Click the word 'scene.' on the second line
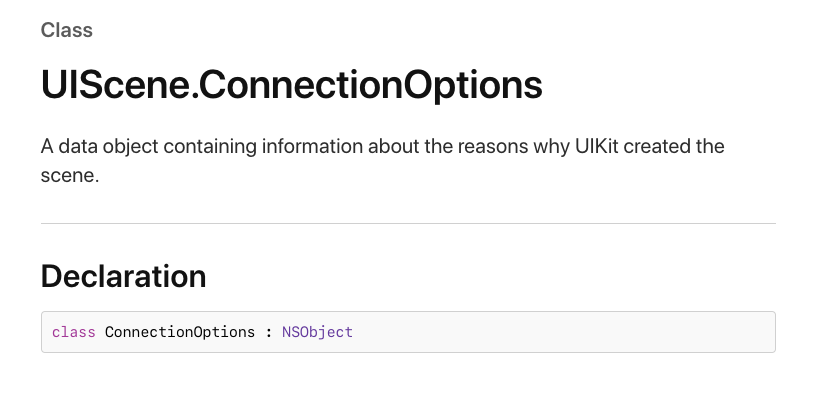814x406 pixels. pyautogui.click(x=70, y=176)
